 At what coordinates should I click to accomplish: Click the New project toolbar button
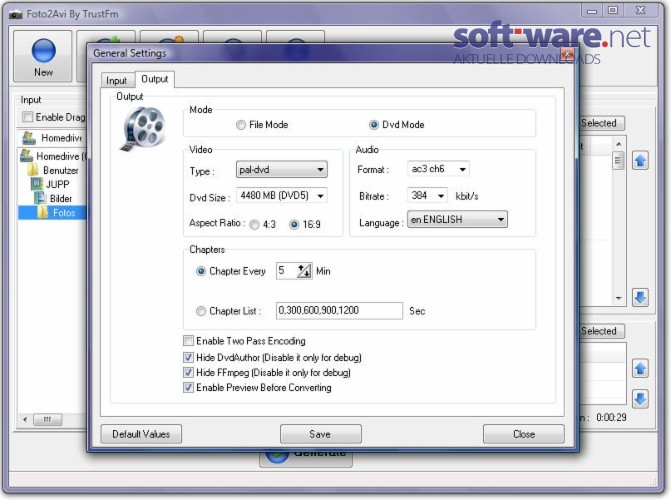click(x=43, y=56)
